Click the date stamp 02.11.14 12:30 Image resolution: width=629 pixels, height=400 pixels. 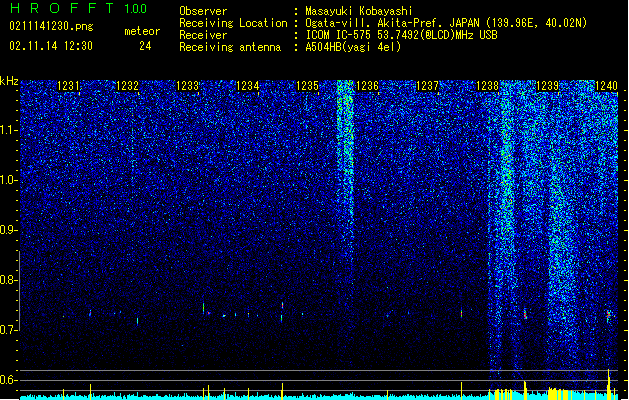51,46
